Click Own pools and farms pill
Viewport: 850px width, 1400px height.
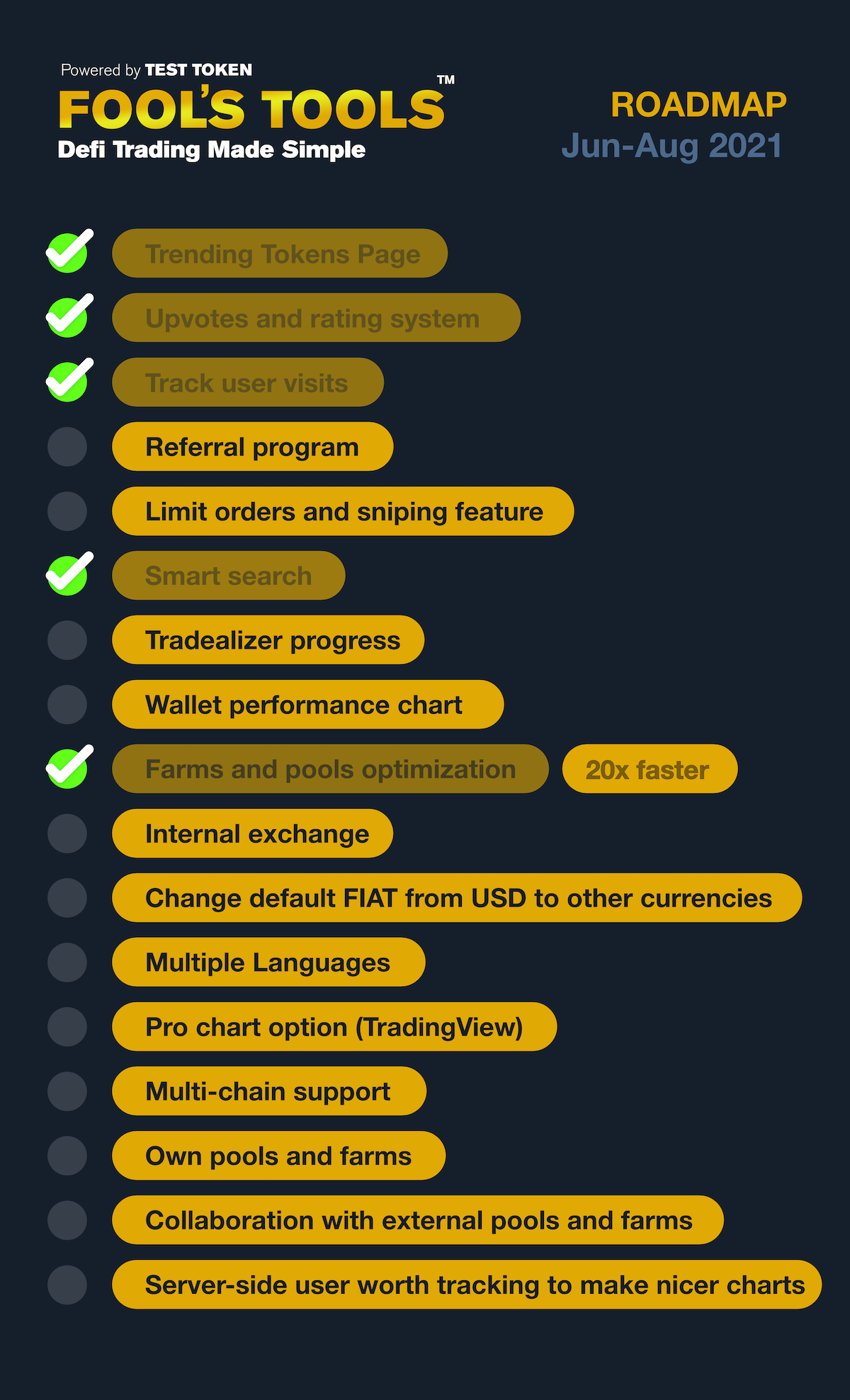pos(278,1156)
